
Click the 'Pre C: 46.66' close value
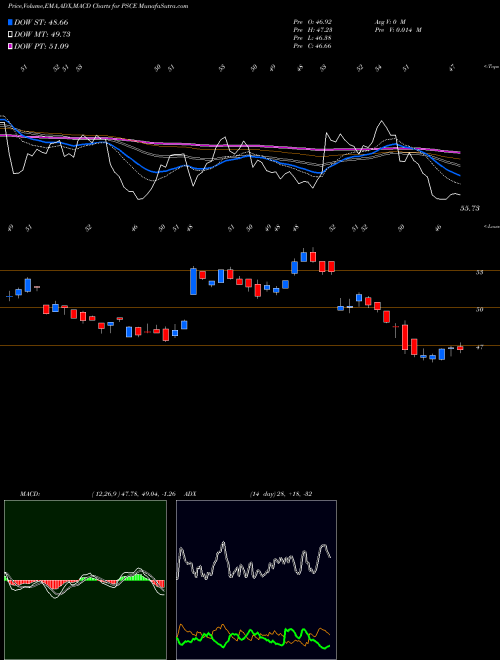tap(313, 46)
